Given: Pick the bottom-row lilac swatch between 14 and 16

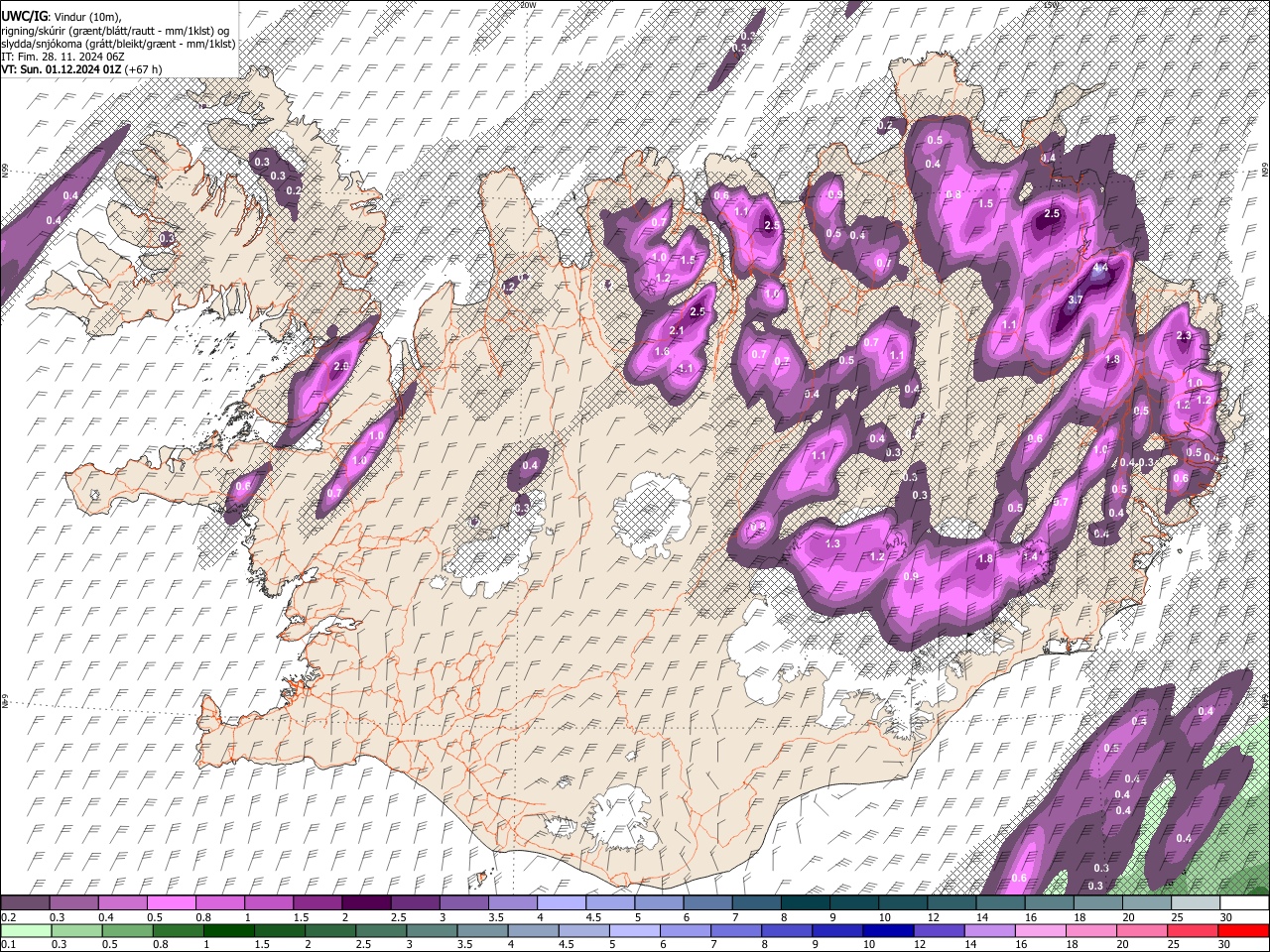Looking at the screenshot, I should (x=988, y=930).
